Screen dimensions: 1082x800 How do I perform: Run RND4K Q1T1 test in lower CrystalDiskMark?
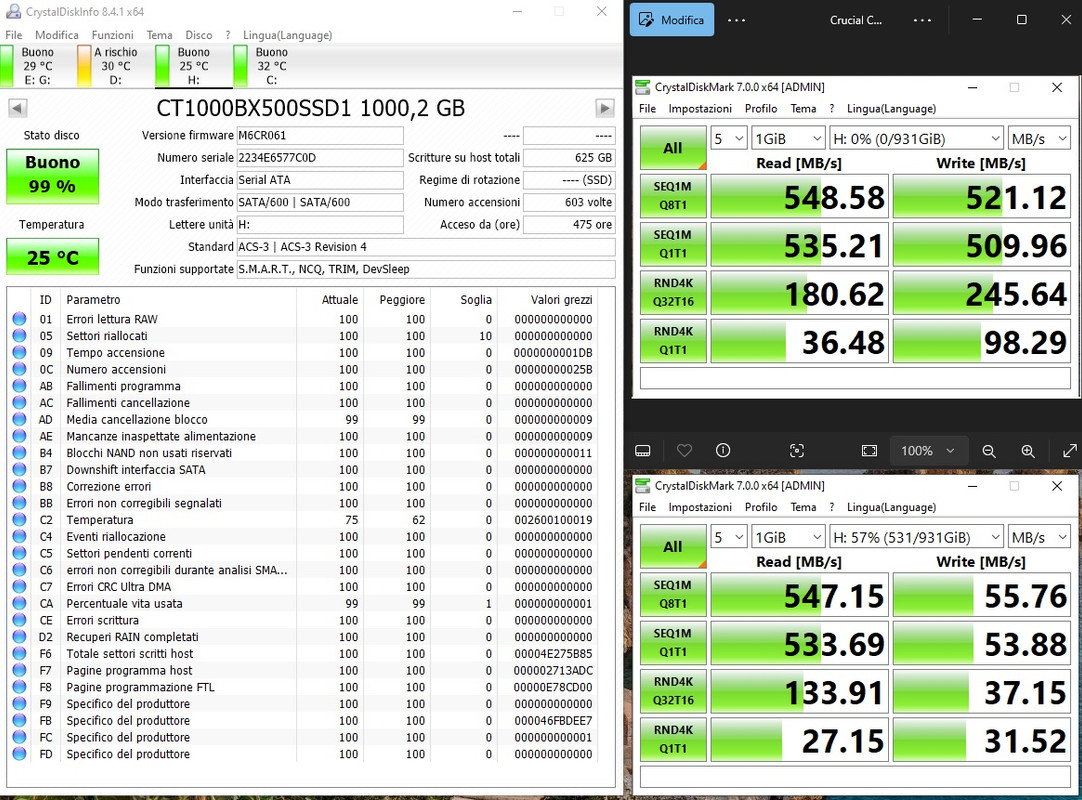pyautogui.click(x=673, y=739)
